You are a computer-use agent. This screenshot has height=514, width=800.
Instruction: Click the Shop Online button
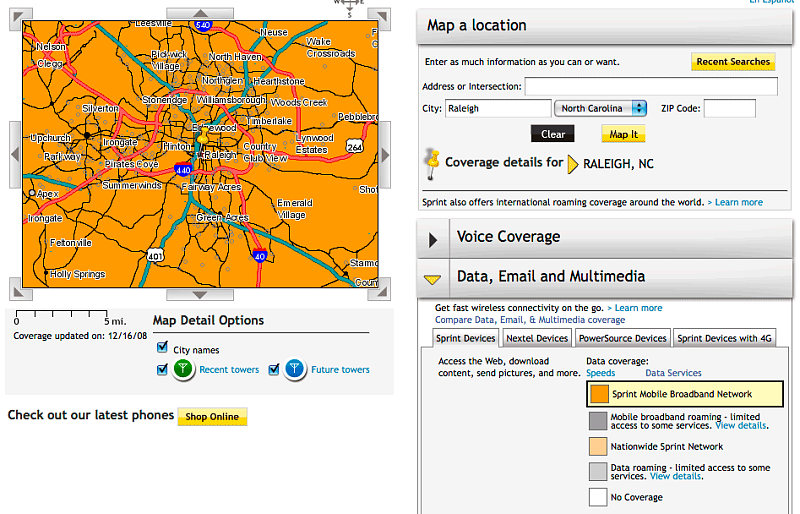[x=212, y=417]
